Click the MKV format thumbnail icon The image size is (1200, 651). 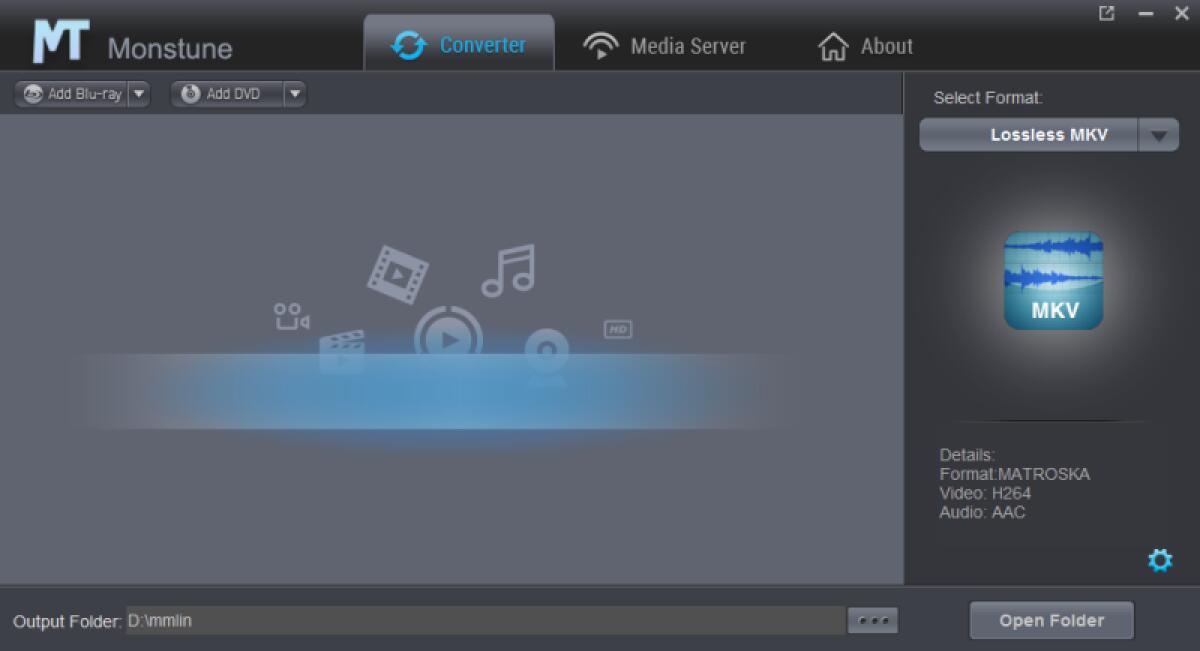click(1053, 281)
